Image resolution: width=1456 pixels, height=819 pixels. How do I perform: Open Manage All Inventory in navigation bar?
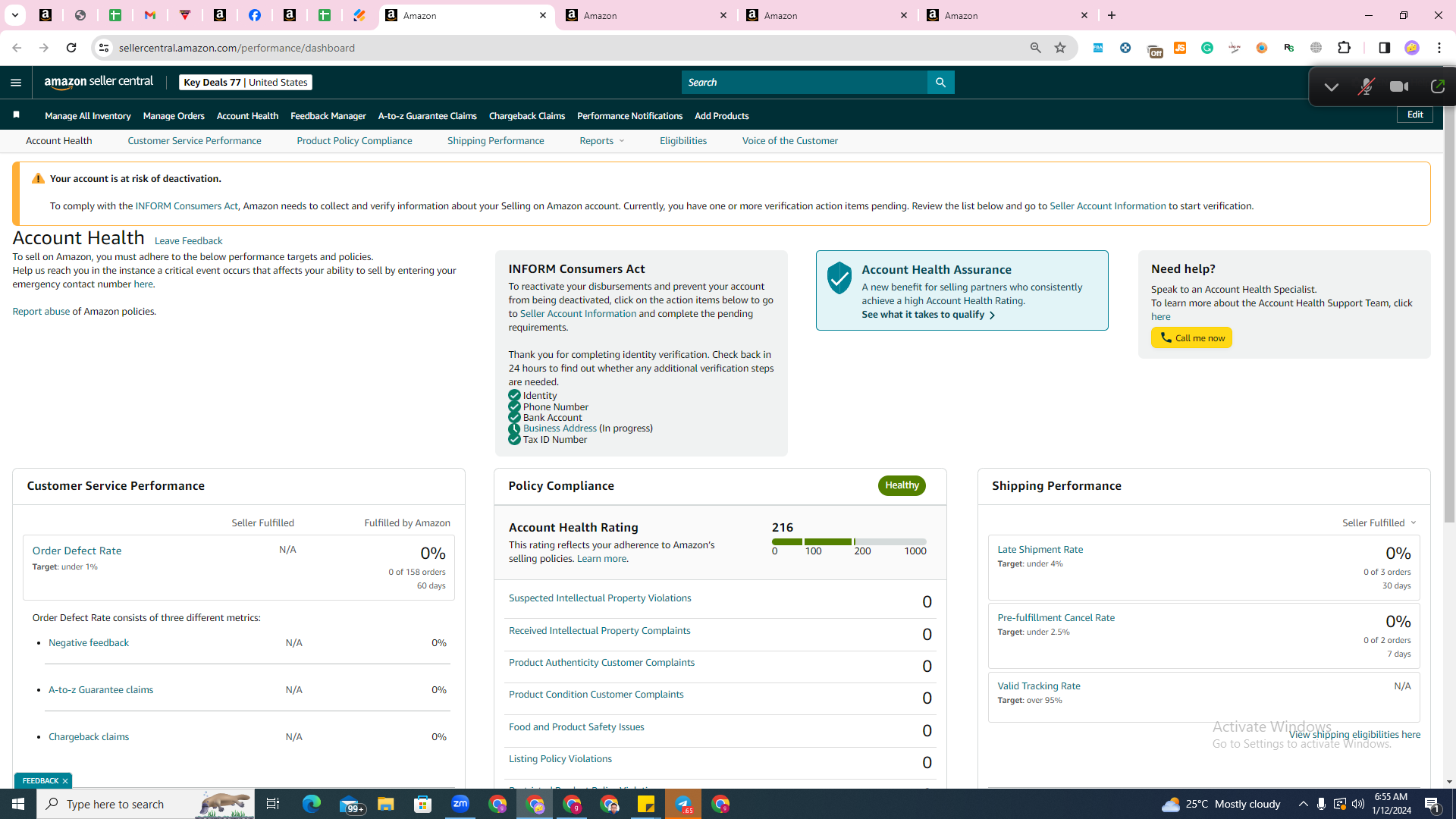(88, 116)
